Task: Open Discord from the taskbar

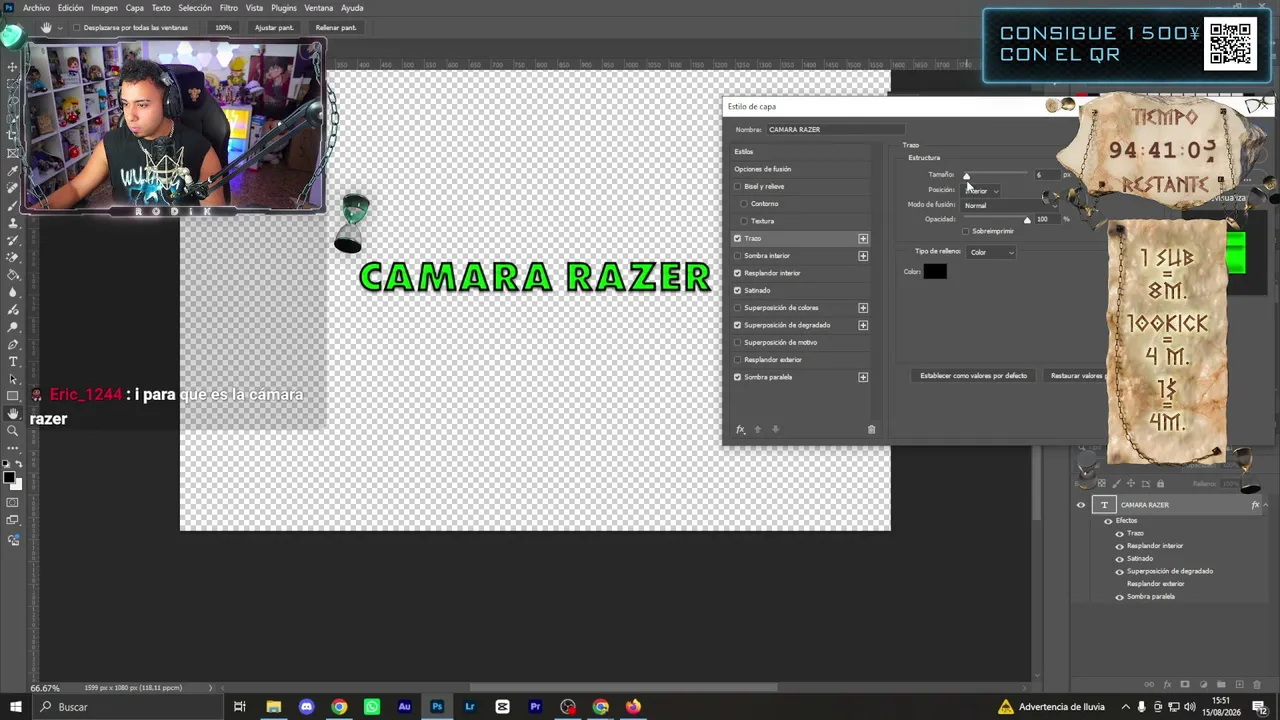Action: [x=306, y=707]
